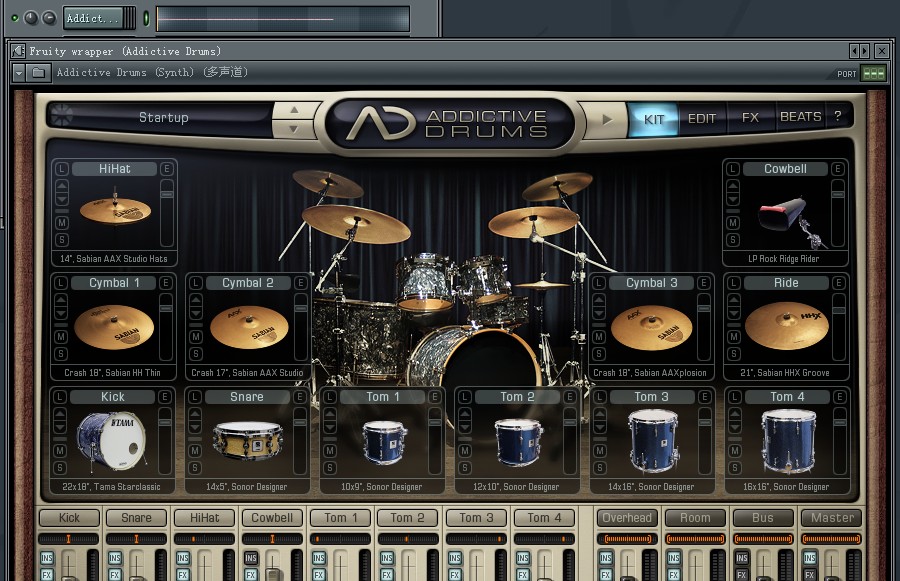Screen dimensions: 900x581
Task: Play the preview with the play arrow
Action: [x=607, y=119]
